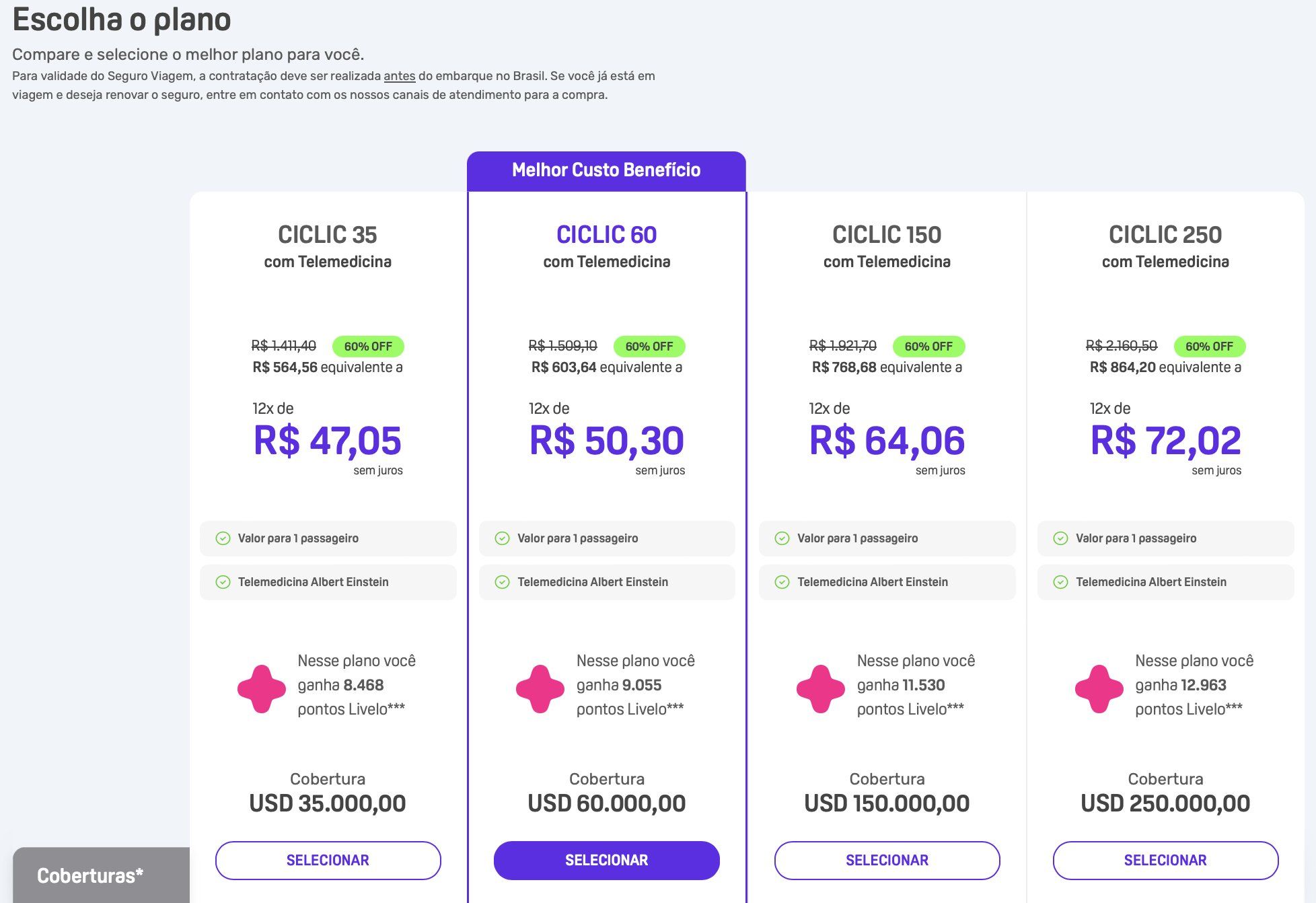The image size is (1316, 903).
Task: Click the 60% OFF badge on CICLIC 250
Action: pyautogui.click(x=1209, y=347)
